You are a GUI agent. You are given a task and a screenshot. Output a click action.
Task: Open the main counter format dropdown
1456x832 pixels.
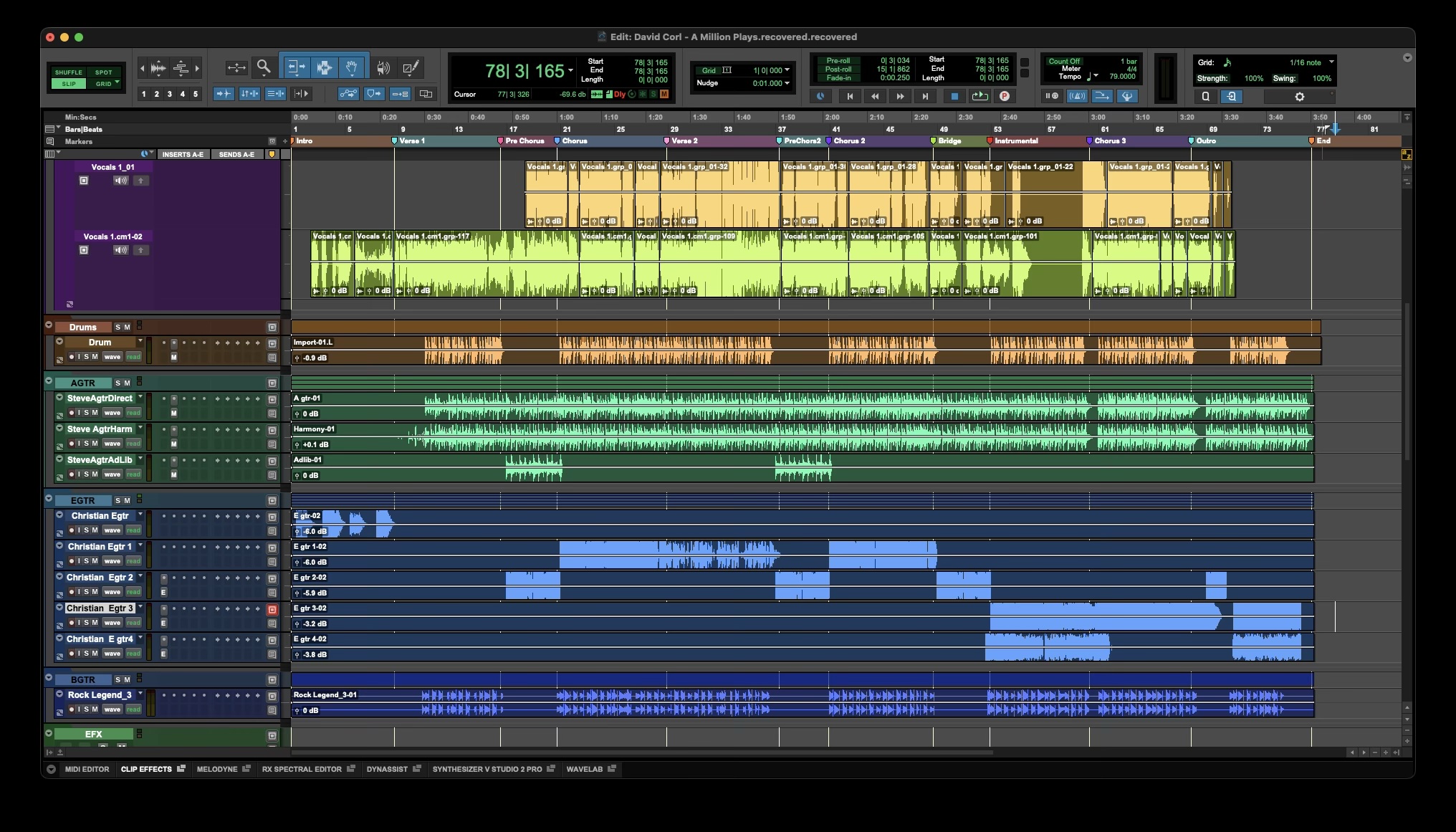(570, 71)
